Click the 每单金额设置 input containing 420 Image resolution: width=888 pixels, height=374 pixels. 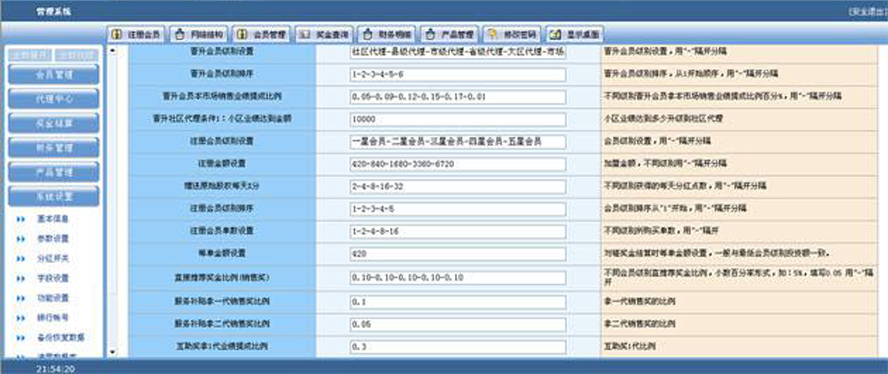(458, 253)
